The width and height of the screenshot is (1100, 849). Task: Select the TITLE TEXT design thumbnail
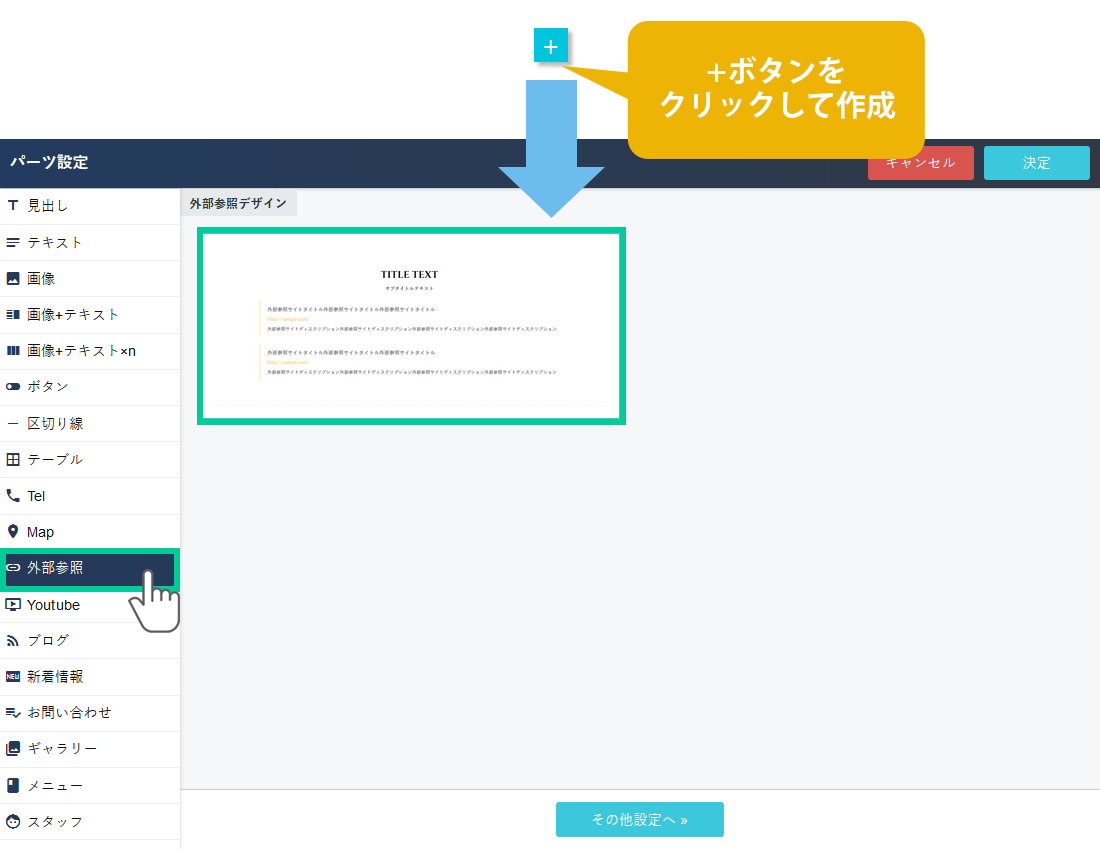tap(411, 326)
